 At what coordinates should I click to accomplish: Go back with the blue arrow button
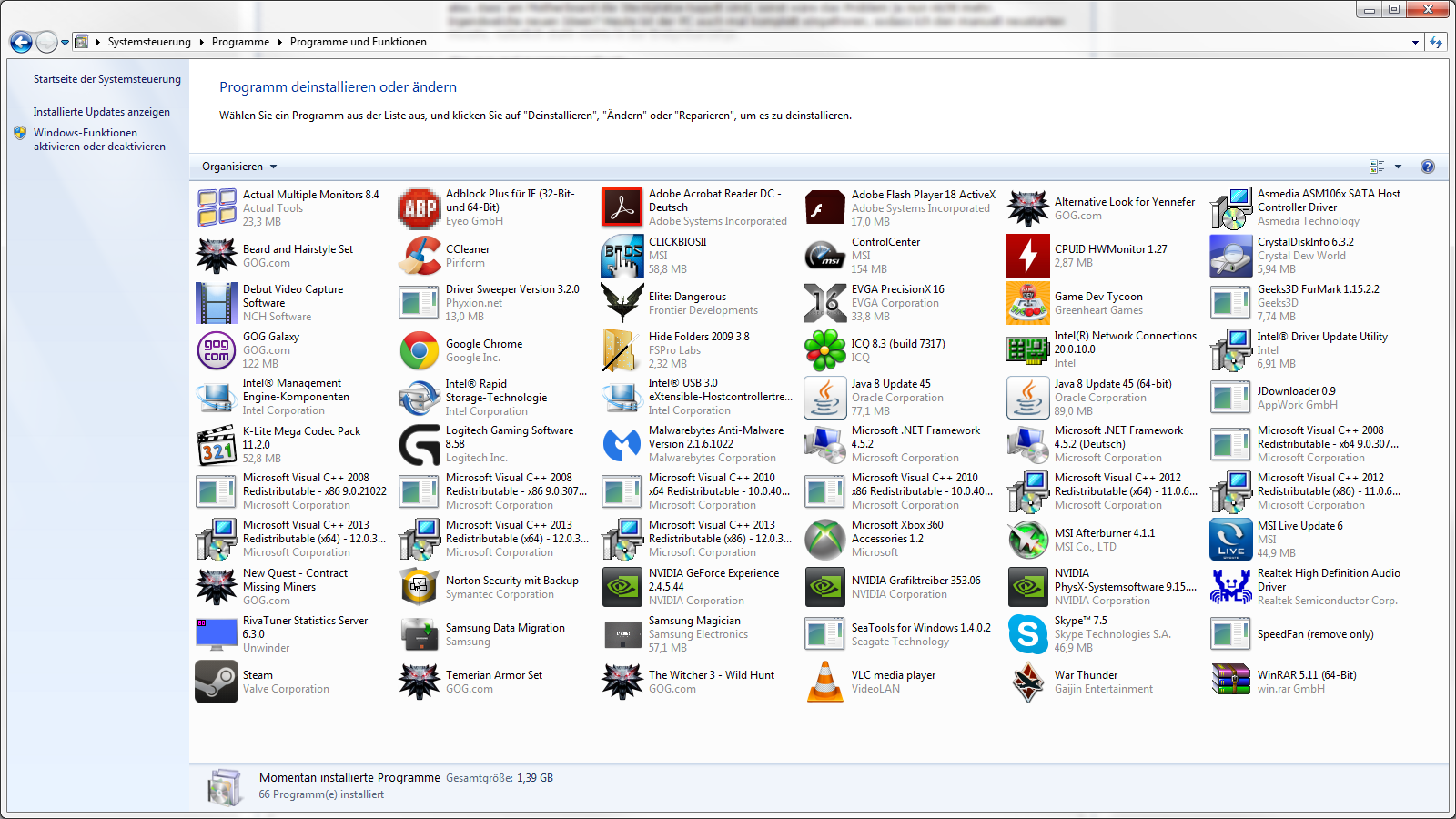coord(21,42)
